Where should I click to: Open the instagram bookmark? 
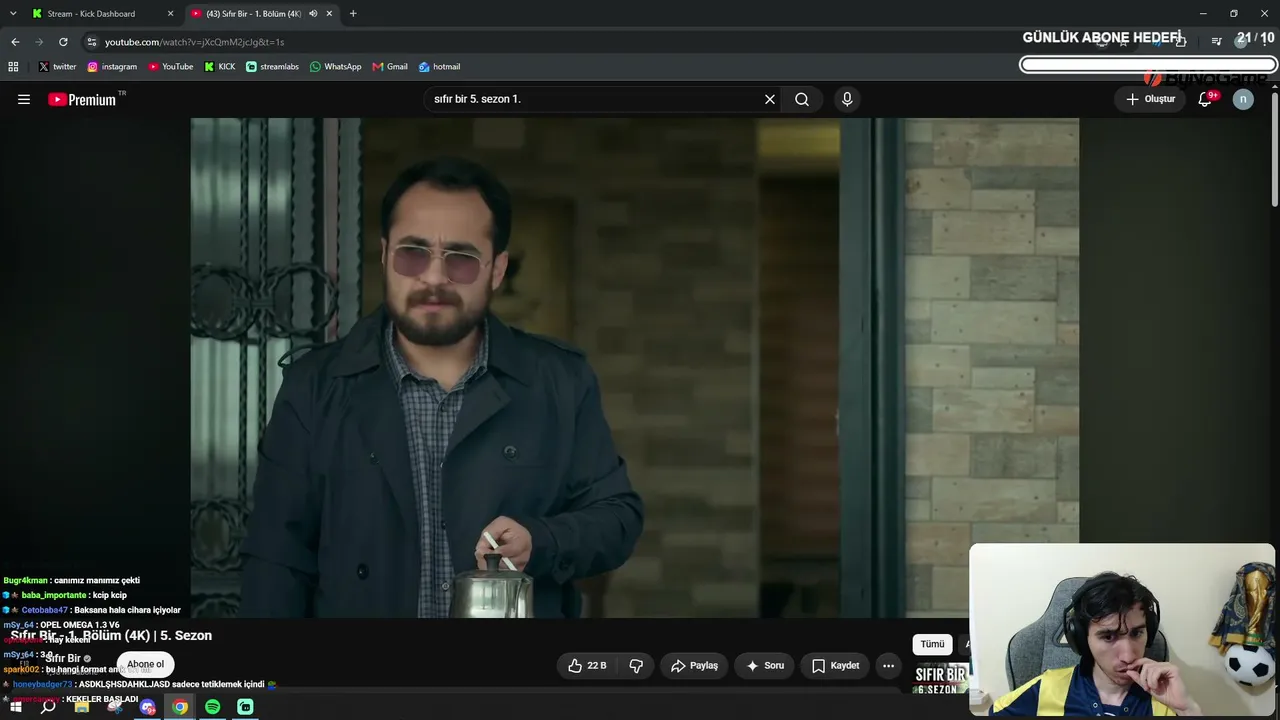[112, 67]
